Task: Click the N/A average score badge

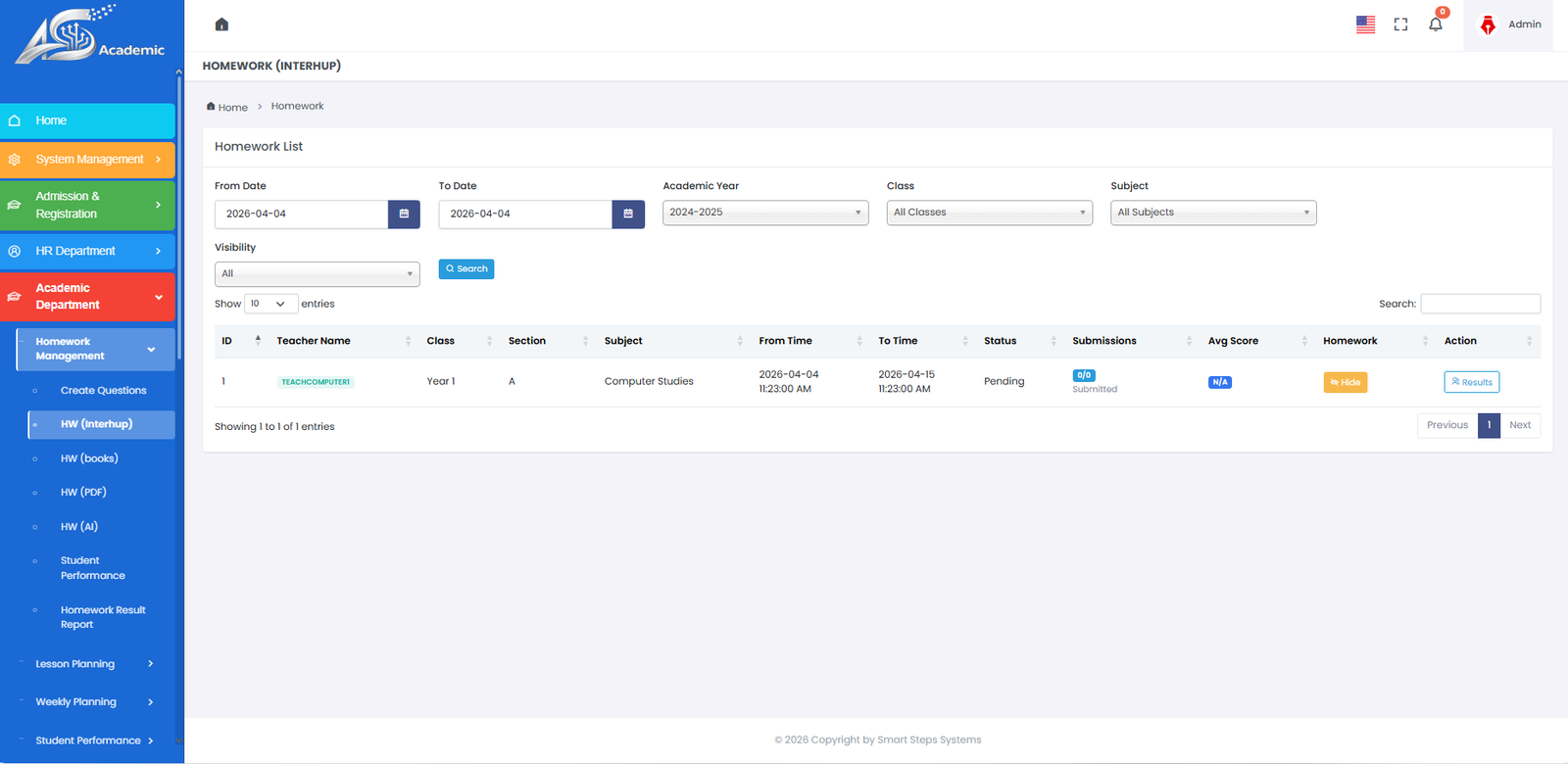Action: click(1220, 382)
